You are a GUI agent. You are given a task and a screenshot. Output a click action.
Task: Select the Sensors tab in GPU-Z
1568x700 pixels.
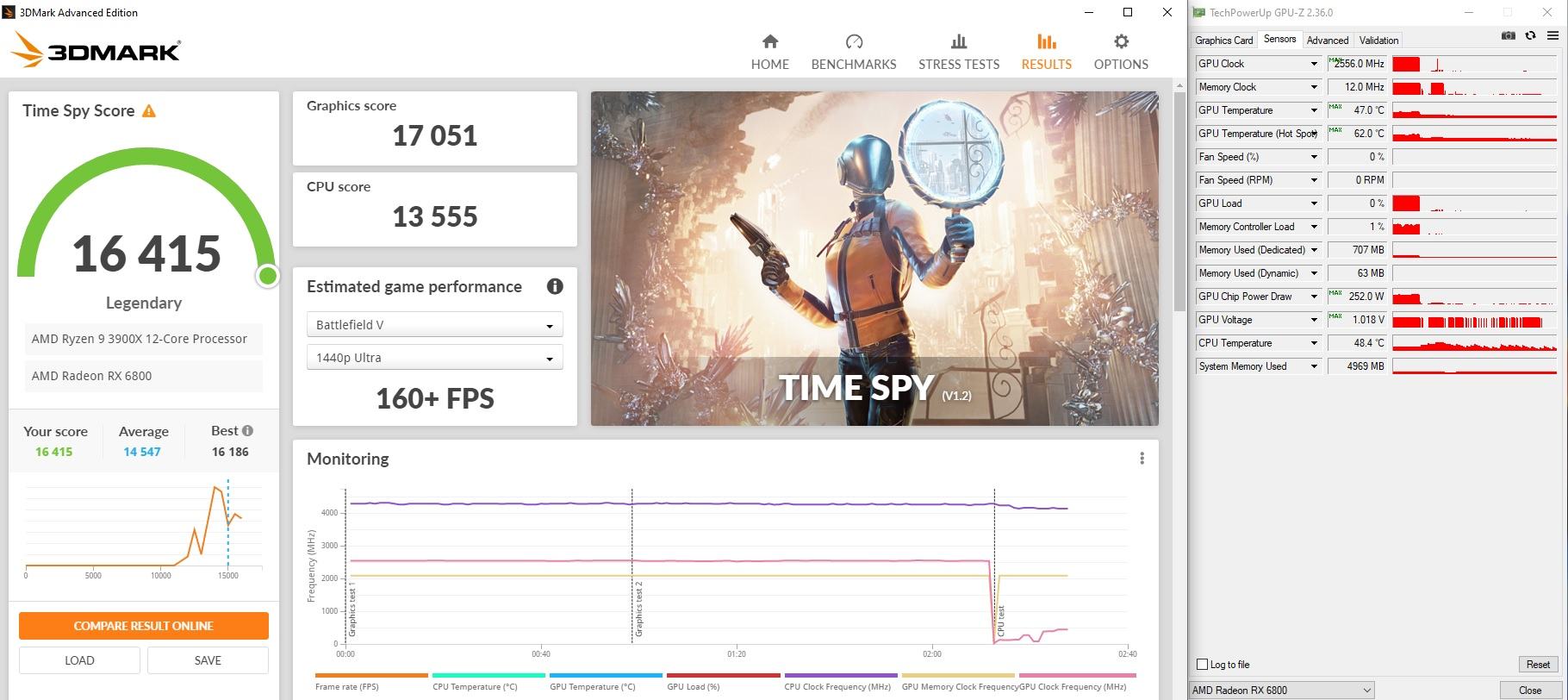1279,39
